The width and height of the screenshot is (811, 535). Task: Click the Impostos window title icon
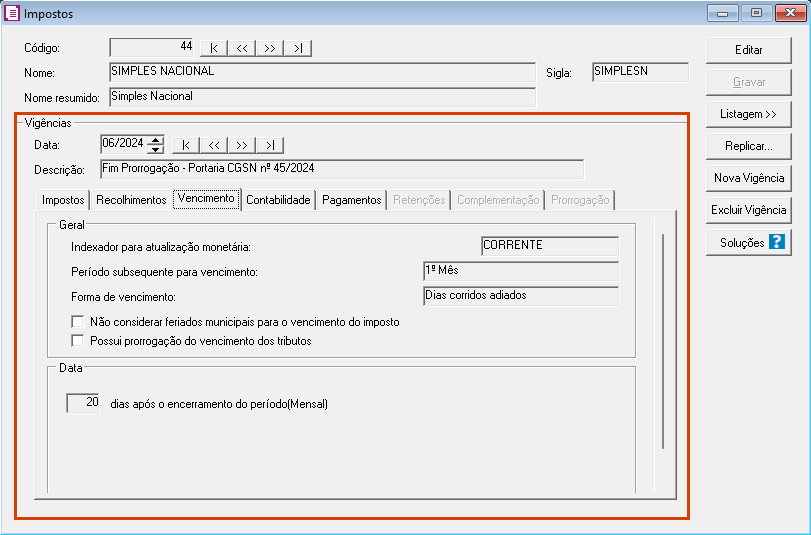click(x=12, y=13)
